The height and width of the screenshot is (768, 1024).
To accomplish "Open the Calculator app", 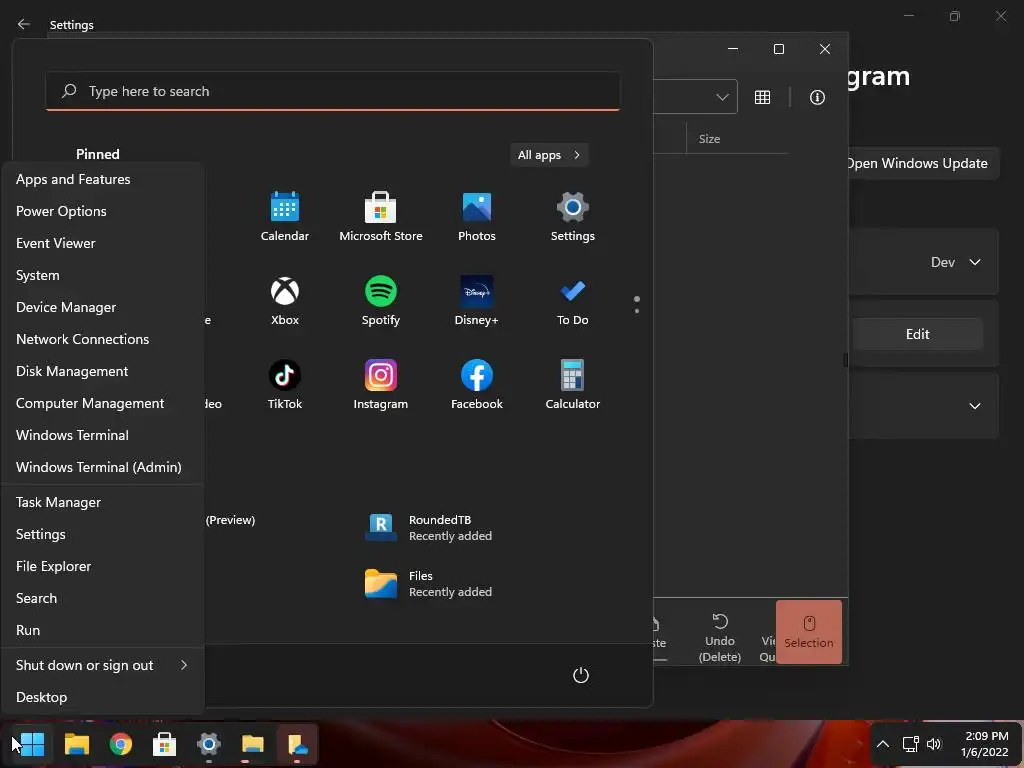I will [573, 385].
